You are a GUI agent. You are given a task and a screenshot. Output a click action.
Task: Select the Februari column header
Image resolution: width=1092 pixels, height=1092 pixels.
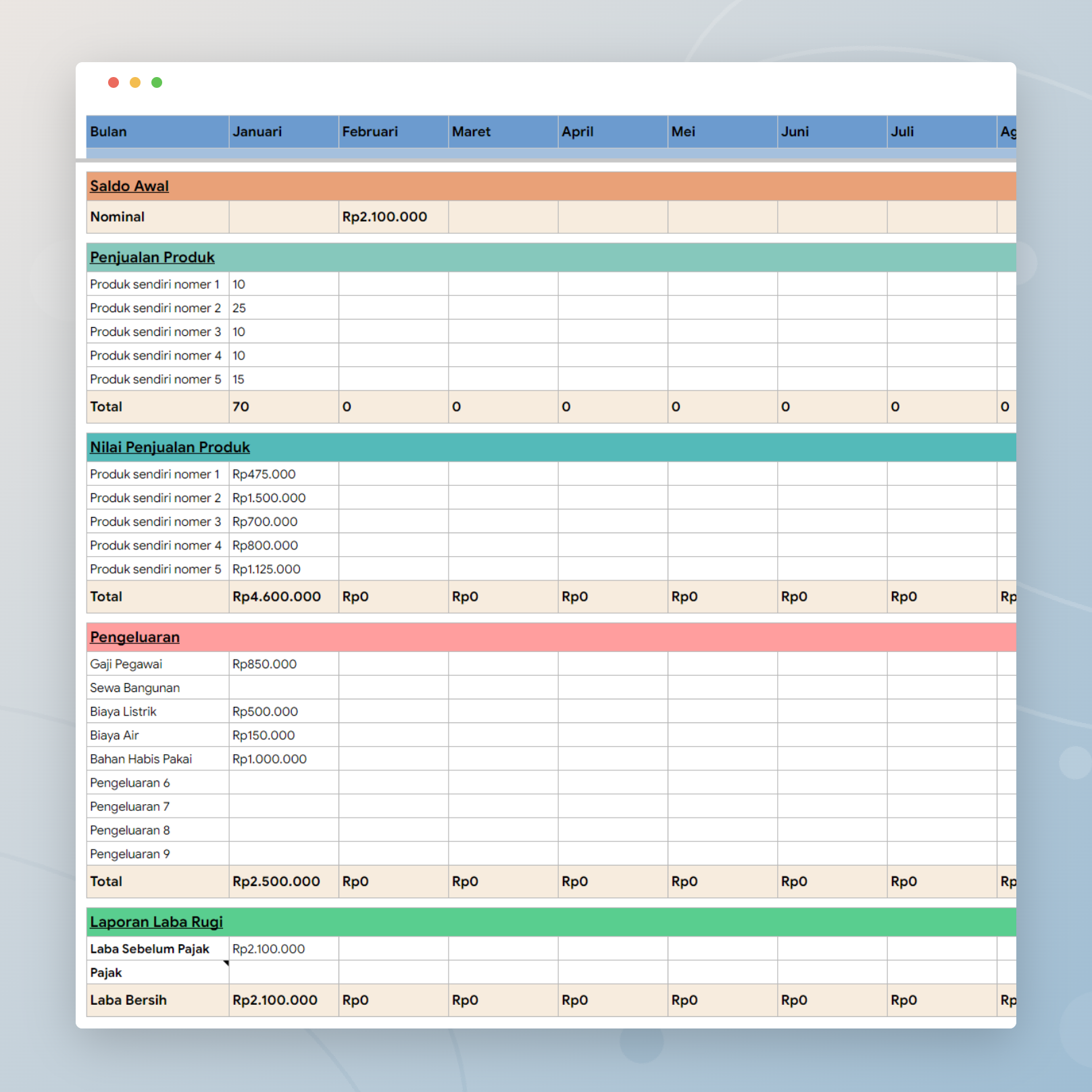point(393,132)
